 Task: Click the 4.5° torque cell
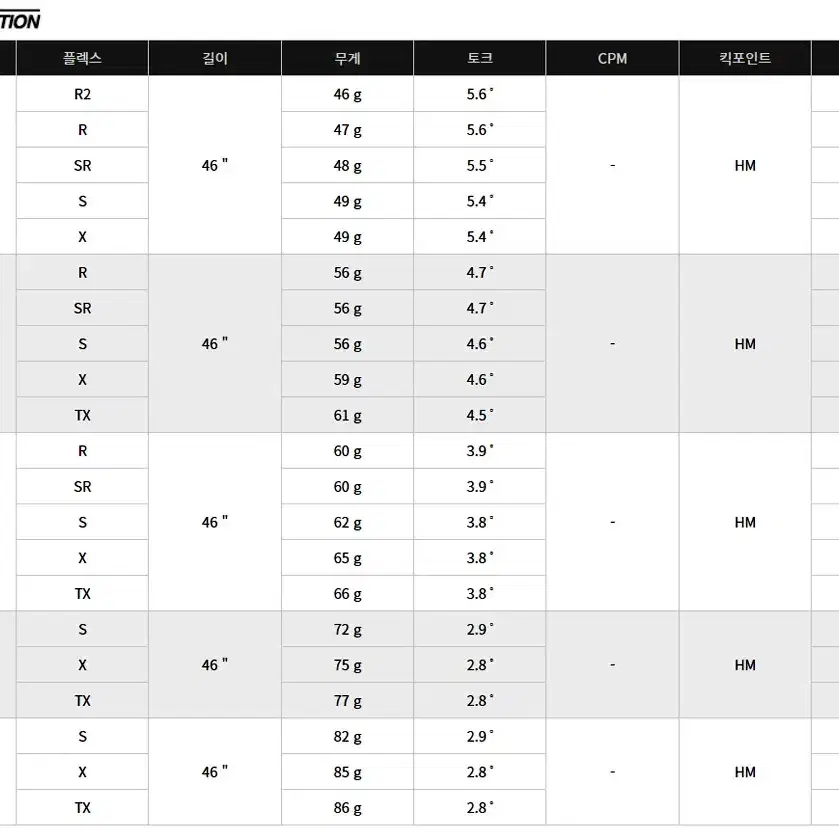coord(479,415)
